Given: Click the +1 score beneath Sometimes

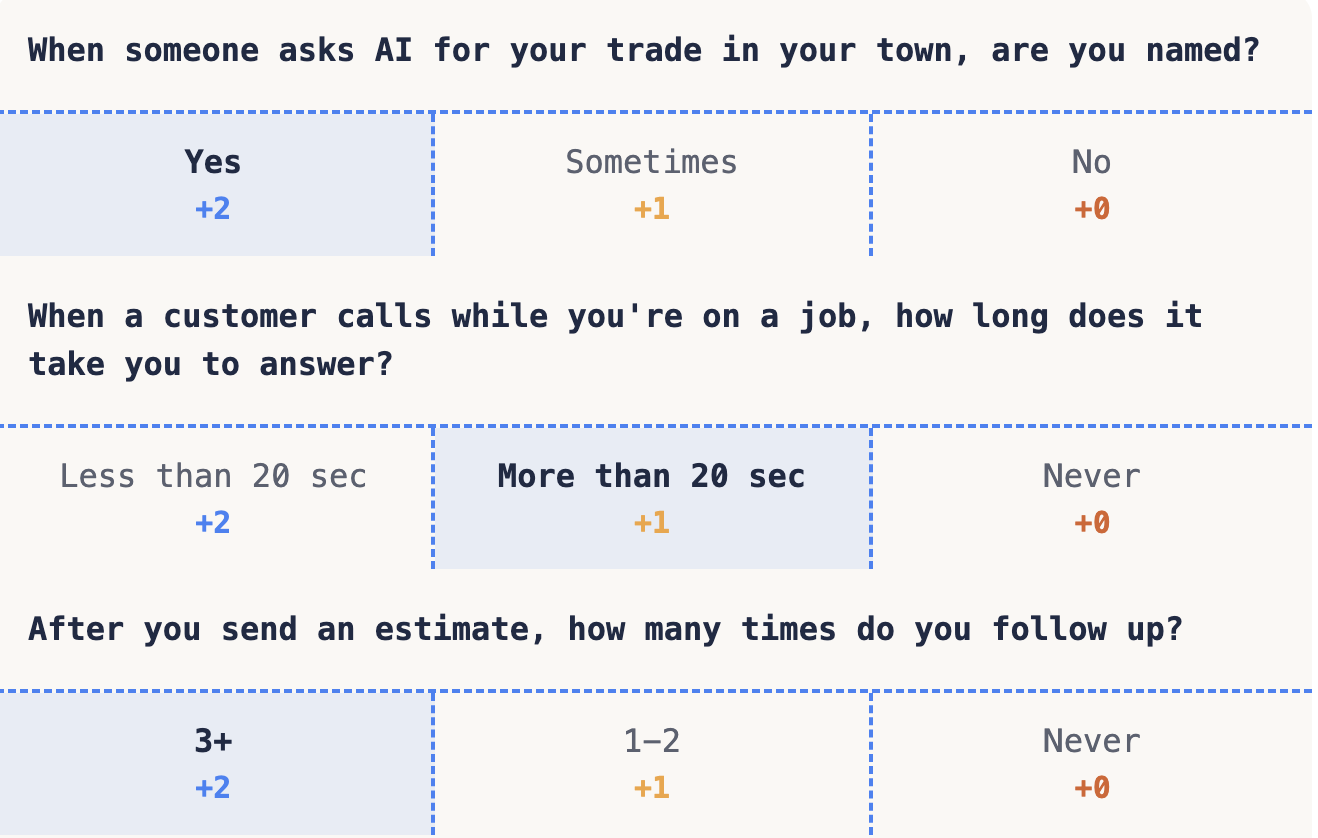Looking at the screenshot, I should pyautogui.click(x=652, y=209).
